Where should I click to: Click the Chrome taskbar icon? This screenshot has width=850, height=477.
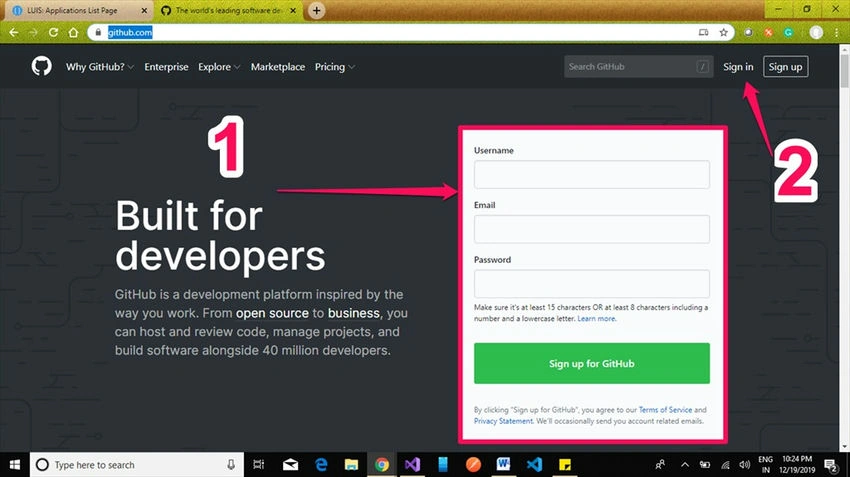click(382, 465)
